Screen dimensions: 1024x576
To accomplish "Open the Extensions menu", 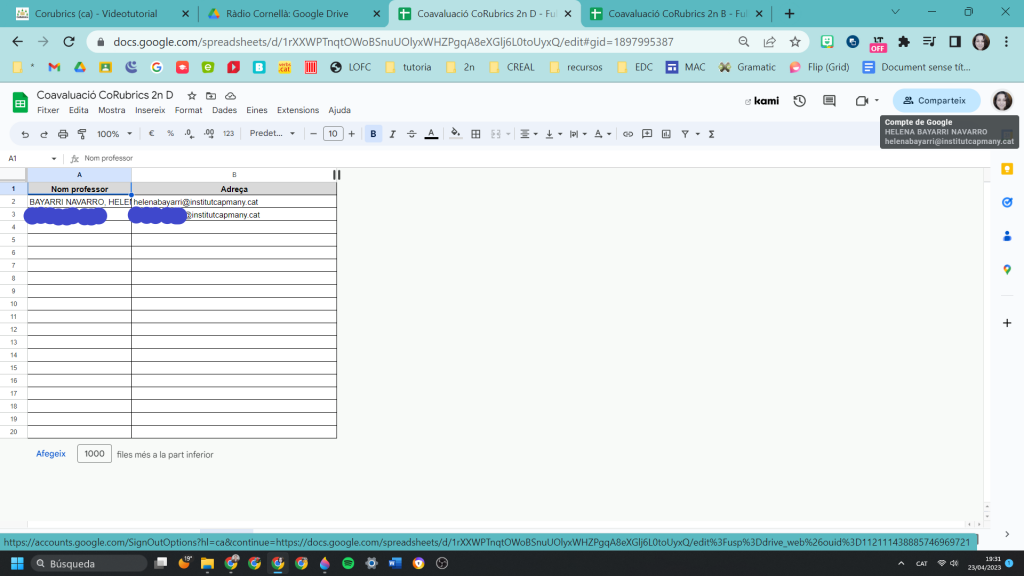I will [x=297, y=110].
